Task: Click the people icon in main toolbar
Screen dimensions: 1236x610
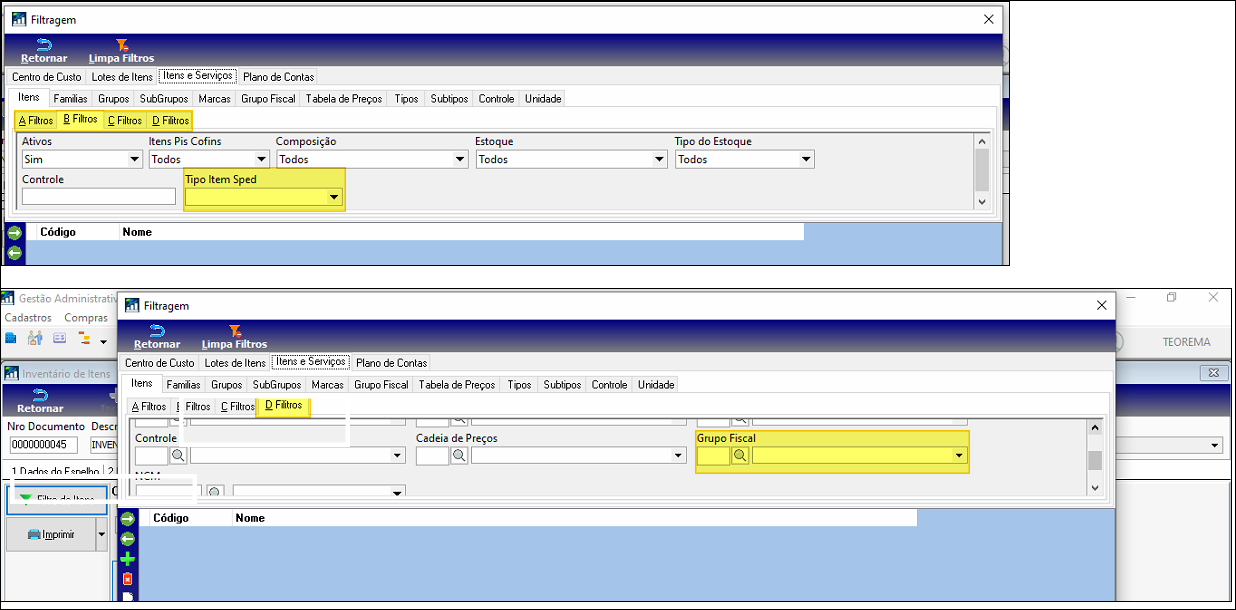Action: point(35,339)
